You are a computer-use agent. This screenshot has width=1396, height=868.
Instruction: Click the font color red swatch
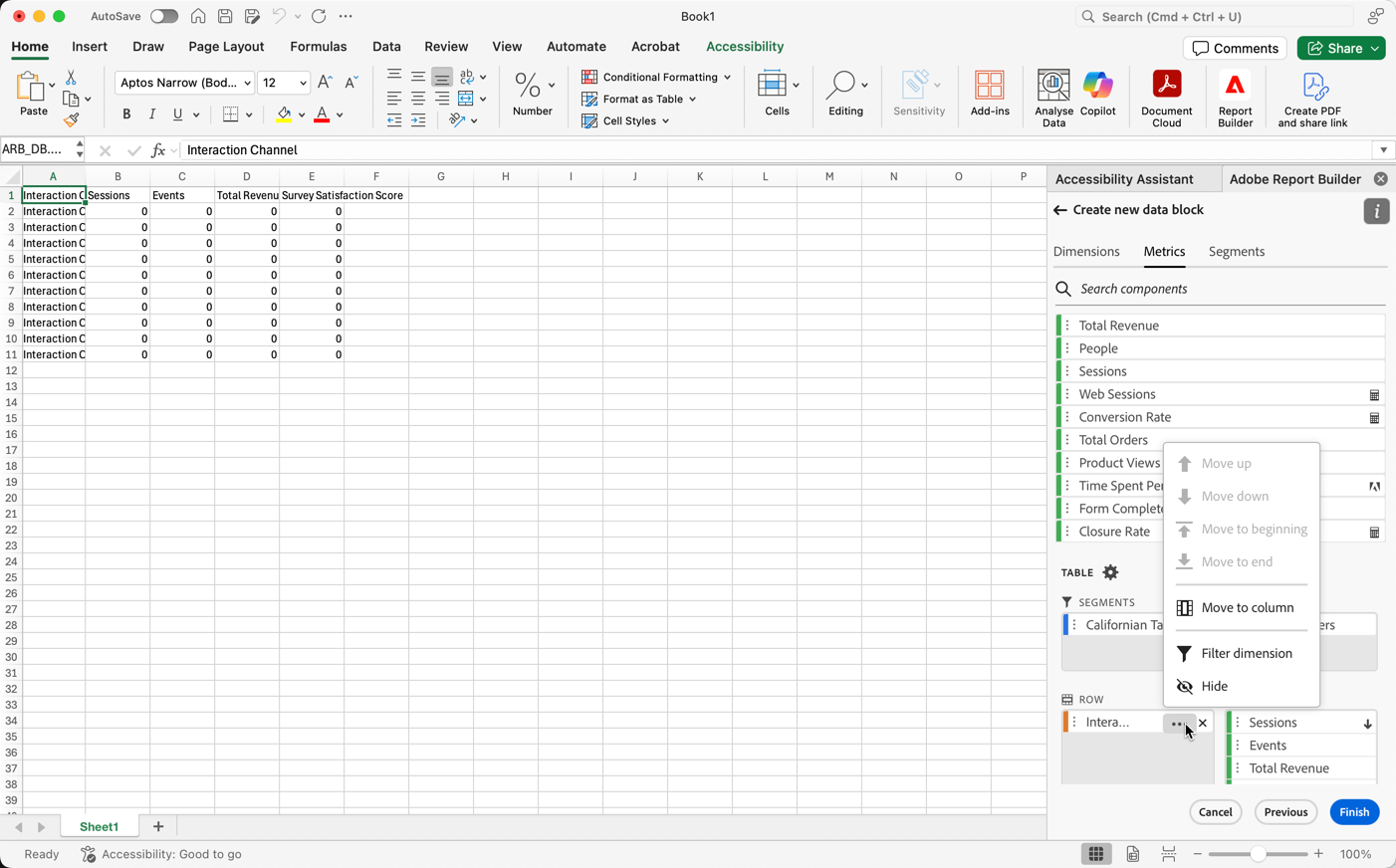(322, 114)
